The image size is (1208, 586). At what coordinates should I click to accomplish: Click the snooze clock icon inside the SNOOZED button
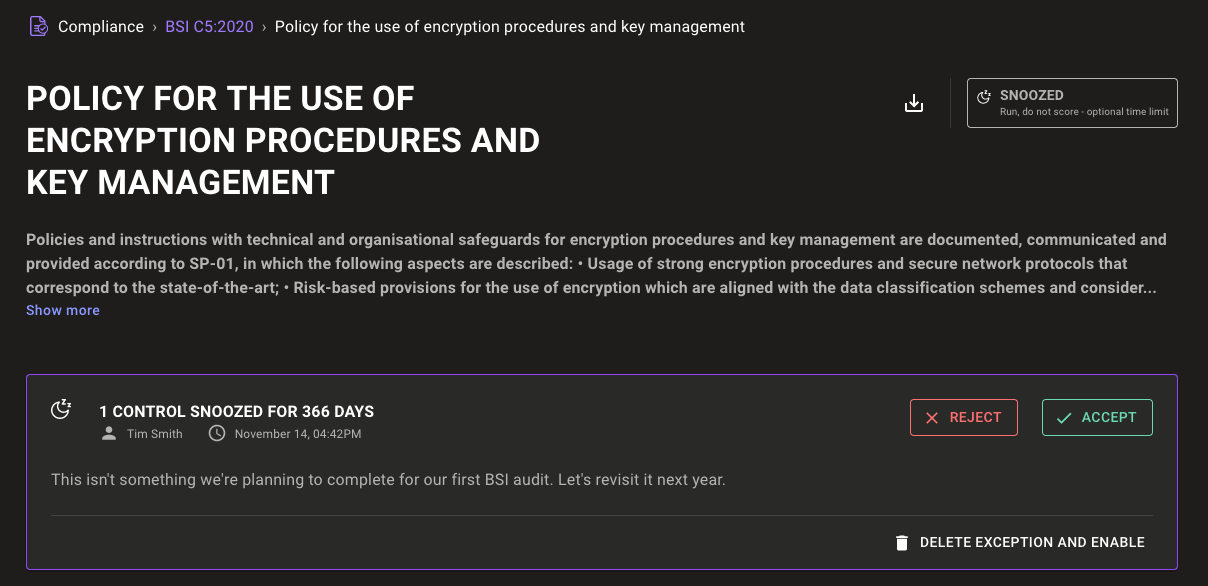pos(983,95)
